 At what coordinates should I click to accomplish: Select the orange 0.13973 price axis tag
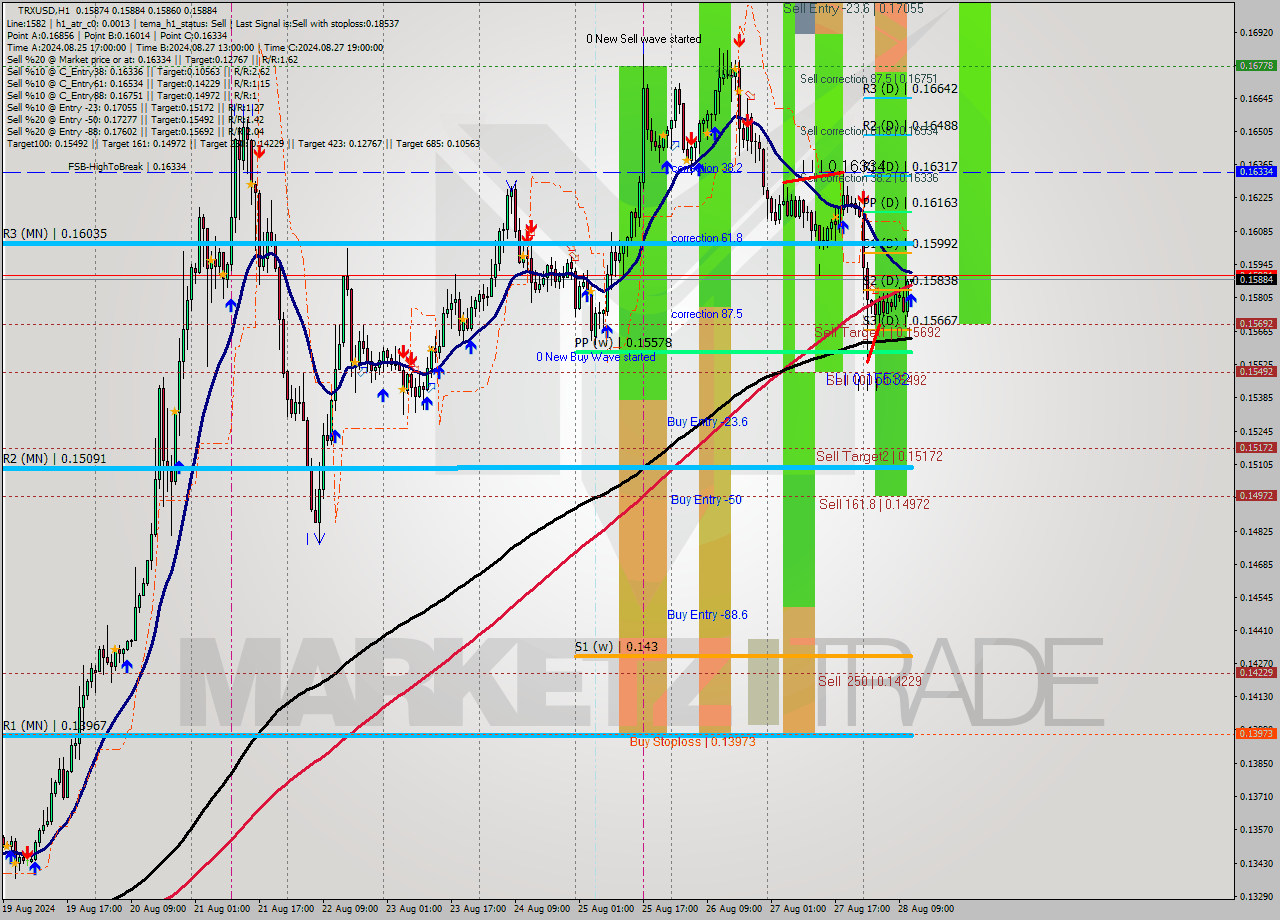tap(1255, 734)
